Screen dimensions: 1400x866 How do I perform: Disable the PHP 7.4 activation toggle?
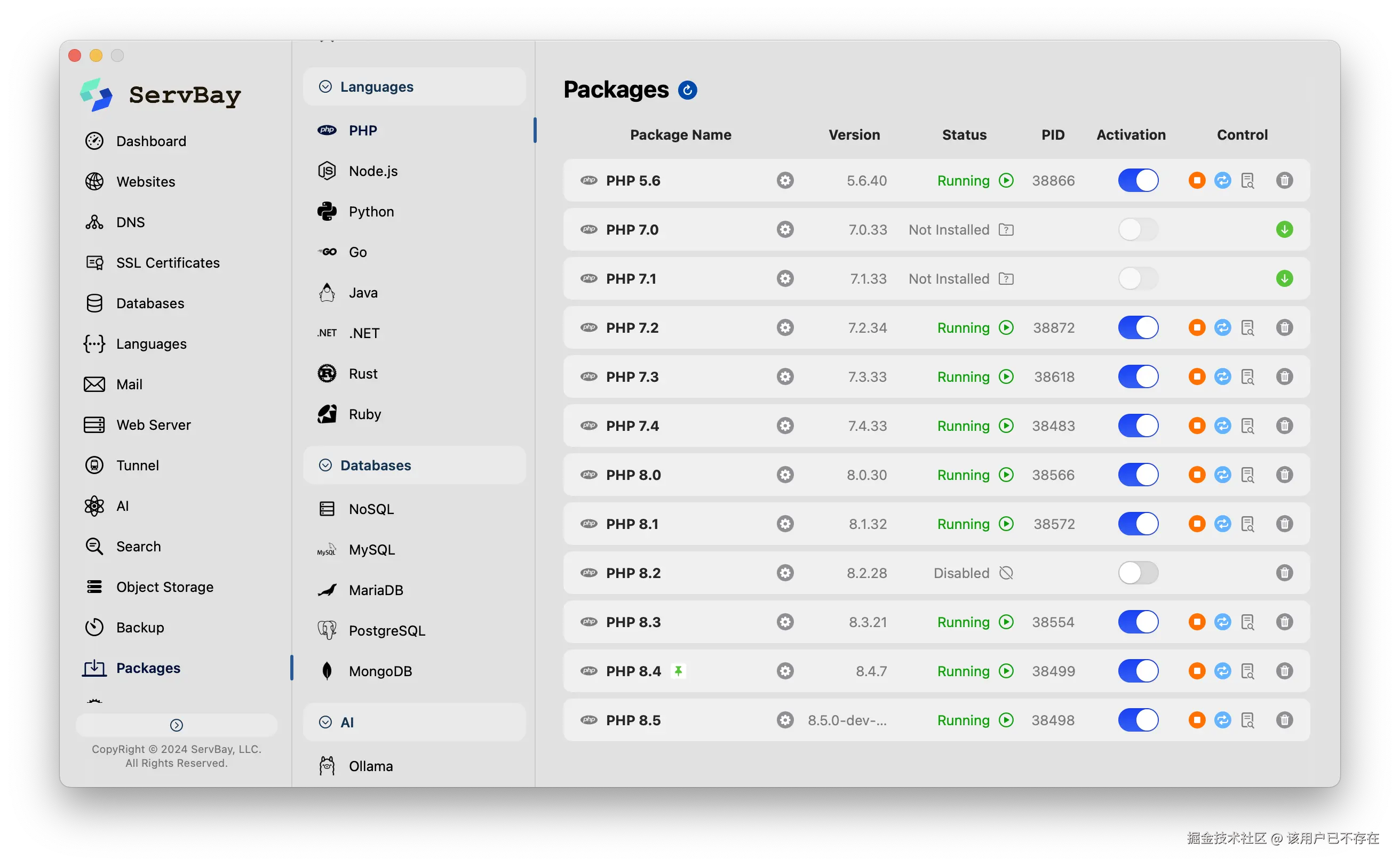click(x=1138, y=426)
